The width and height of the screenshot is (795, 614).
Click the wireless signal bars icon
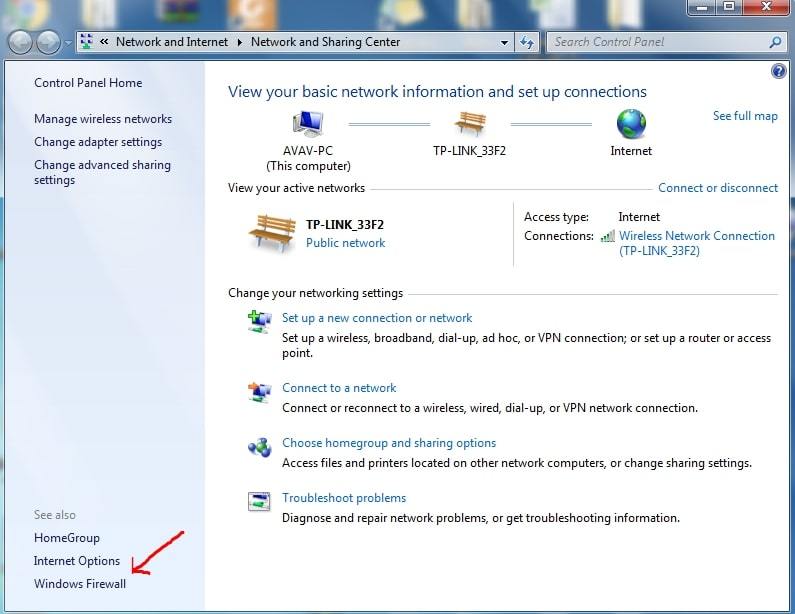point(607,236)
